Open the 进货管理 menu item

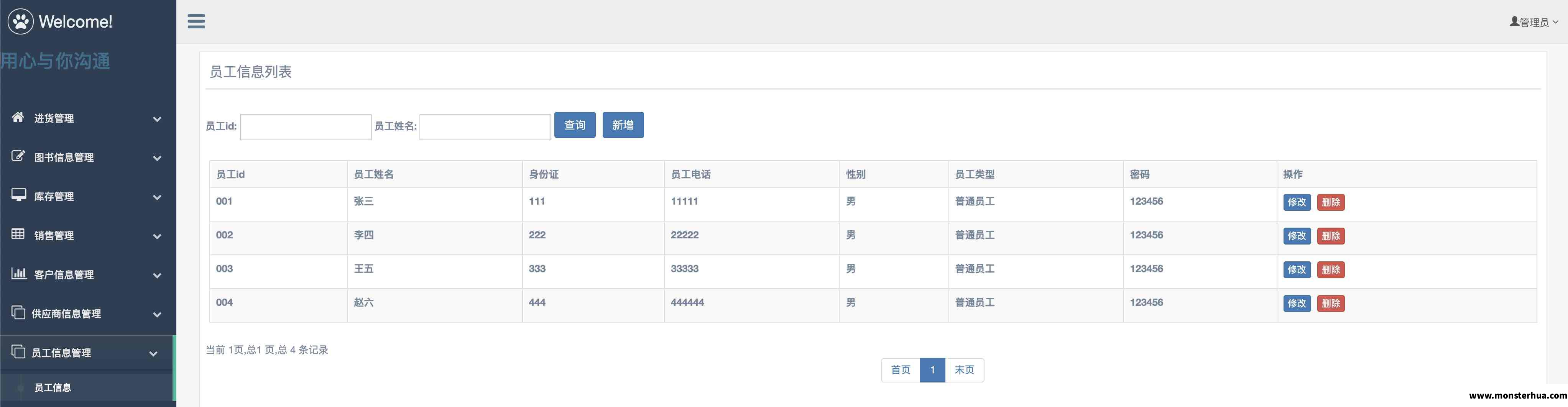(x=88, y=118)
